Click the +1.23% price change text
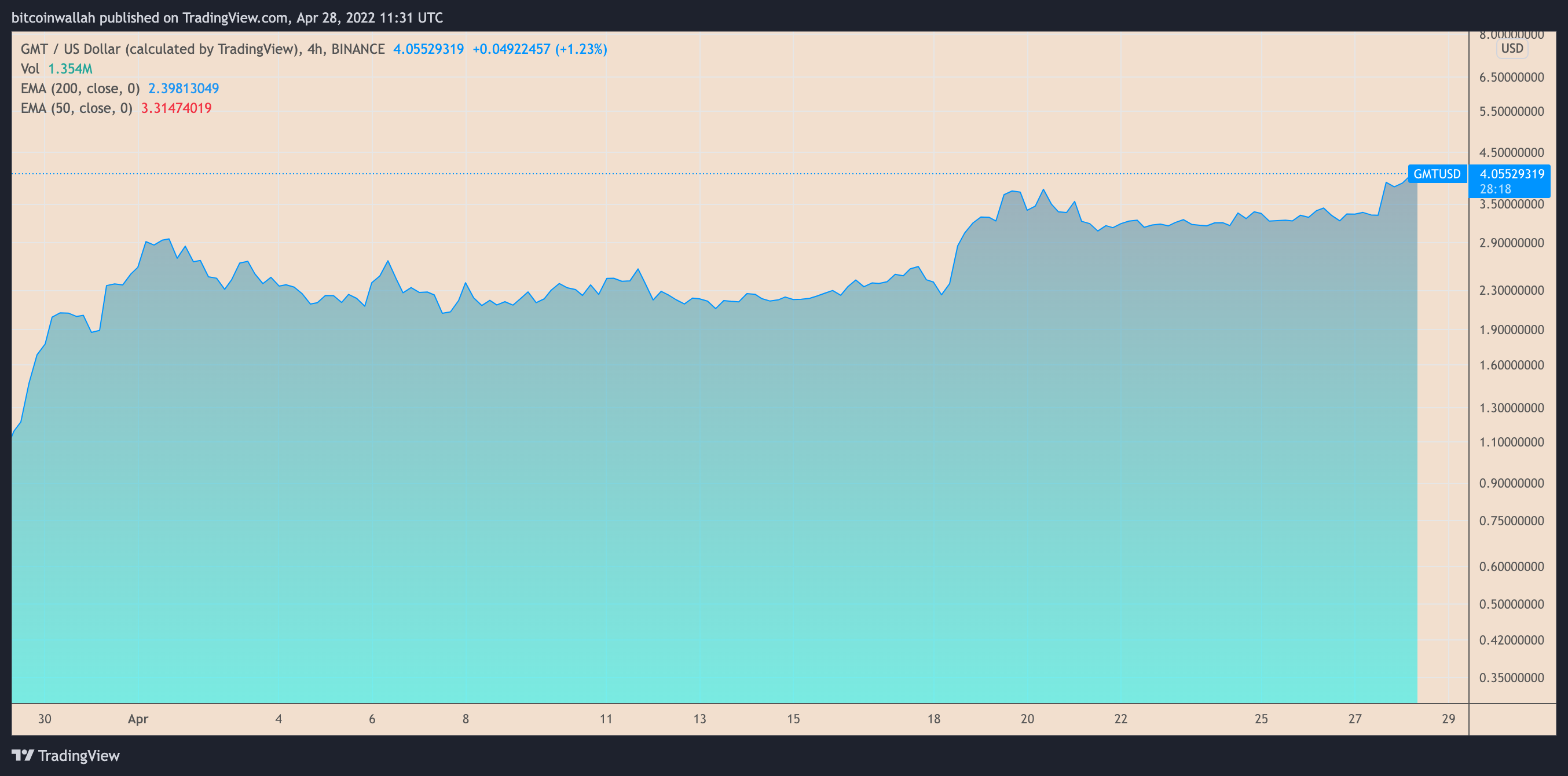This screenshot has height=776, width=1568. (581, 49)
